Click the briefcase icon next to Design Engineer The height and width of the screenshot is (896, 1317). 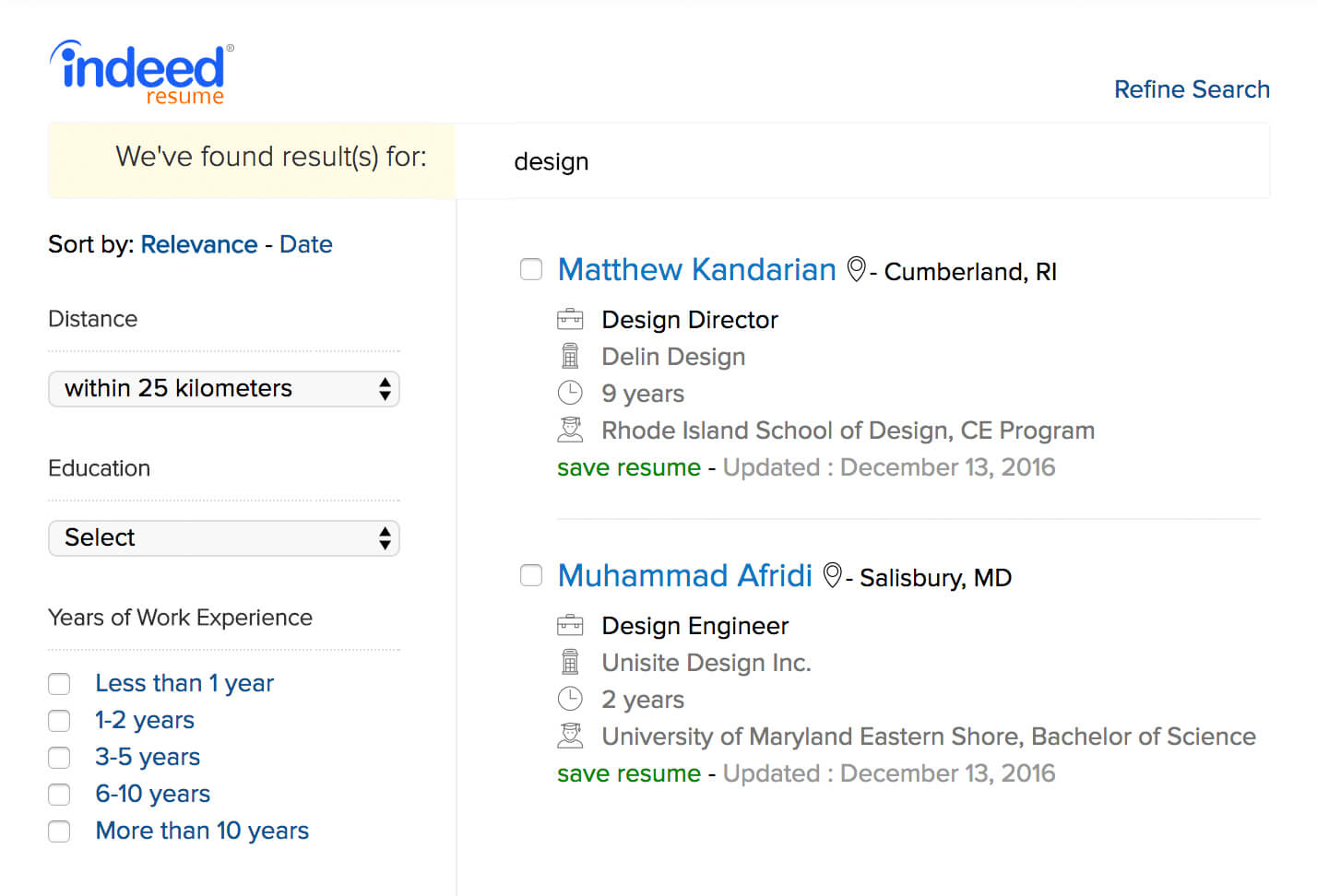click(x=570, y=626)
